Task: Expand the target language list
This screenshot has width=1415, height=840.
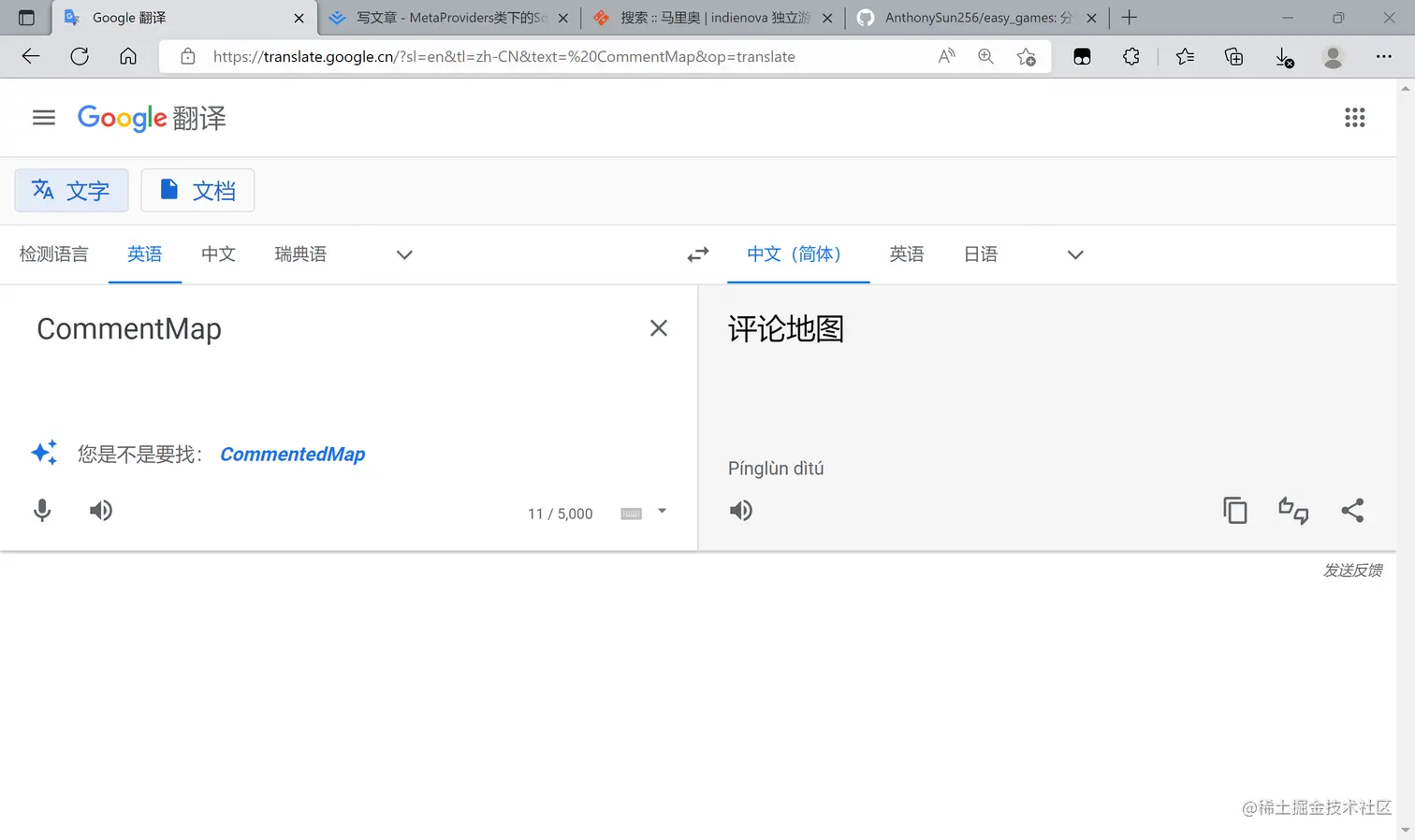Action: coord(1075,254)
